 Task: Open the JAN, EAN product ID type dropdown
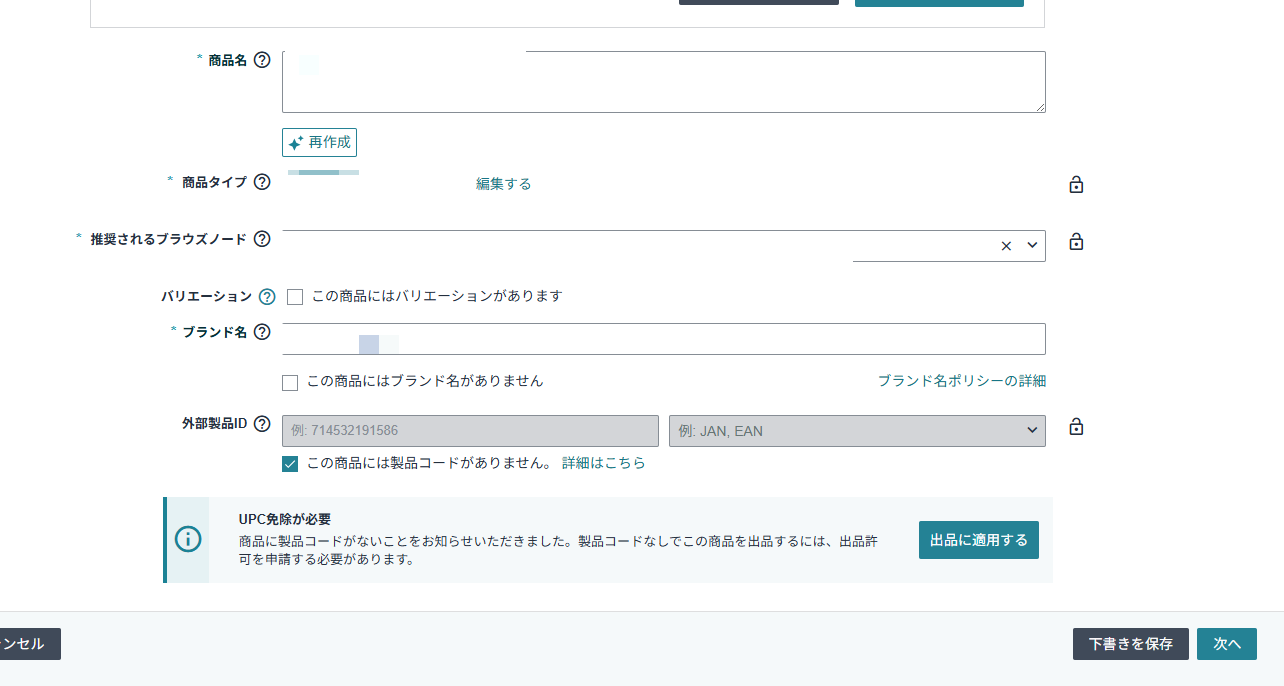(857, 431)
